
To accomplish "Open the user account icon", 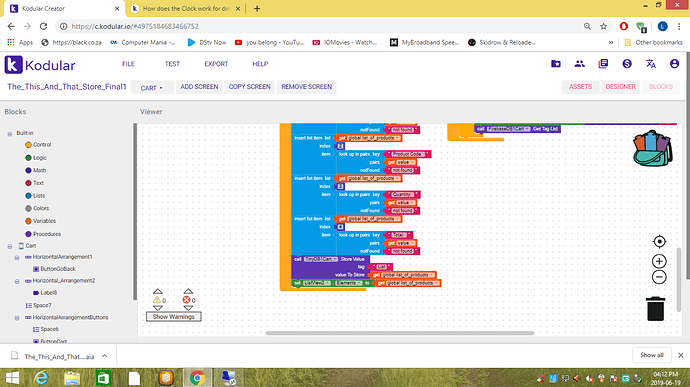I will (674, 64).
